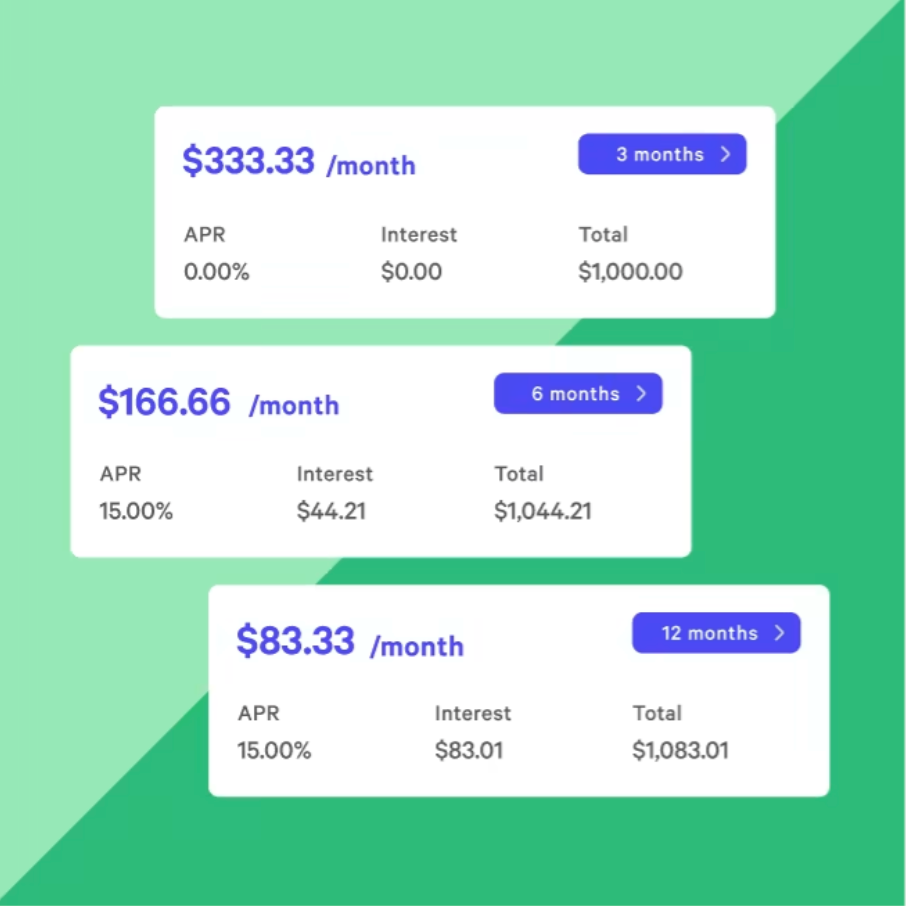The image size is (908, 908).
Task: Click the Total label in the 12-month card
Action: click(x=657, y=714)
